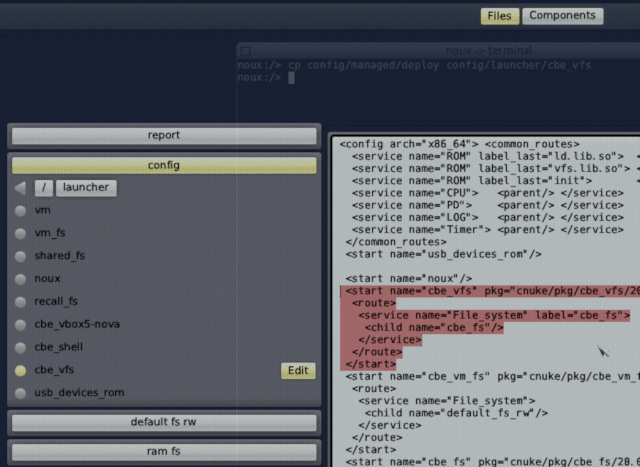
Task: Select the shared_fs radio button
Action: [20, 256]
